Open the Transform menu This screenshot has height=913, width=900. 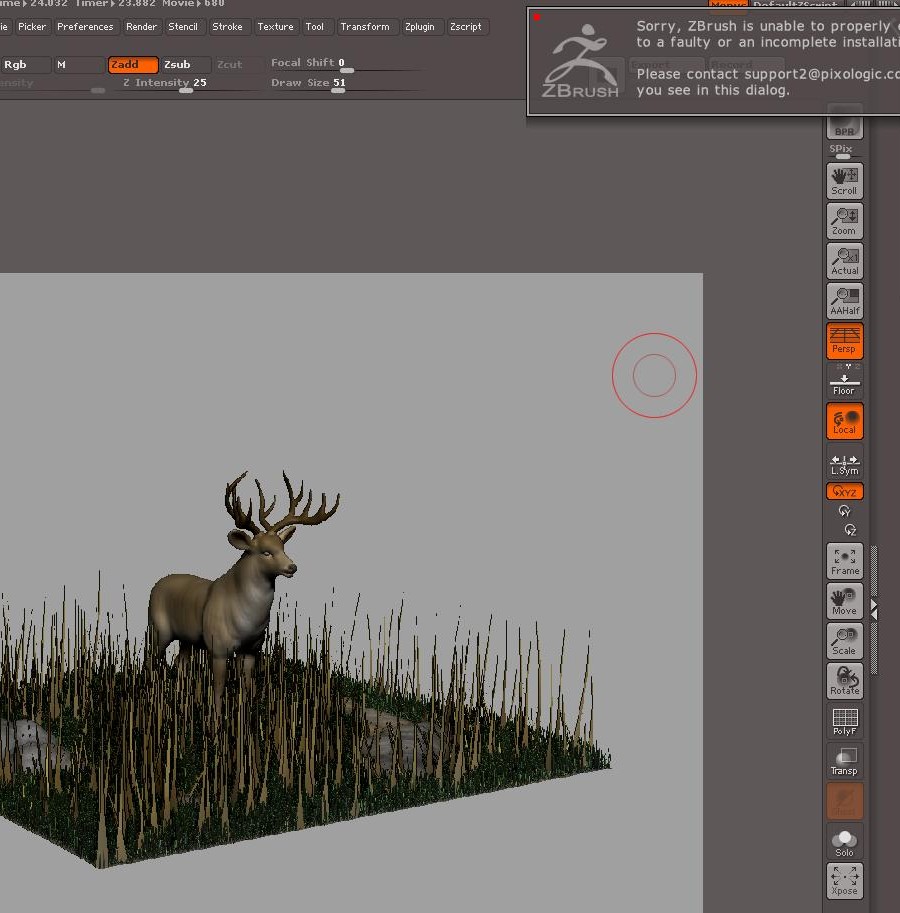(x=364, y=27)
